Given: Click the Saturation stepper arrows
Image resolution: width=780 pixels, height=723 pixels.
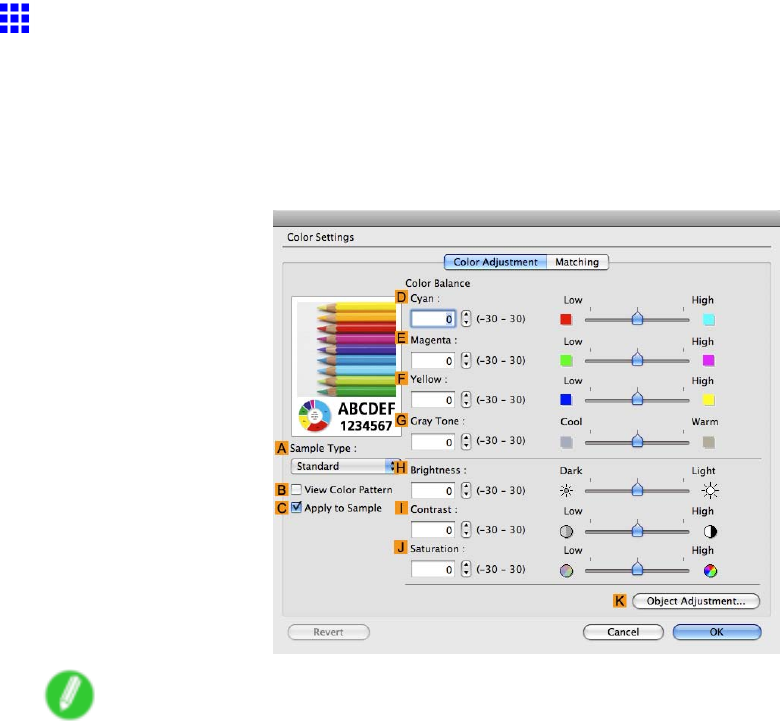Looking at the screenshot, I should tap(466, 569).
